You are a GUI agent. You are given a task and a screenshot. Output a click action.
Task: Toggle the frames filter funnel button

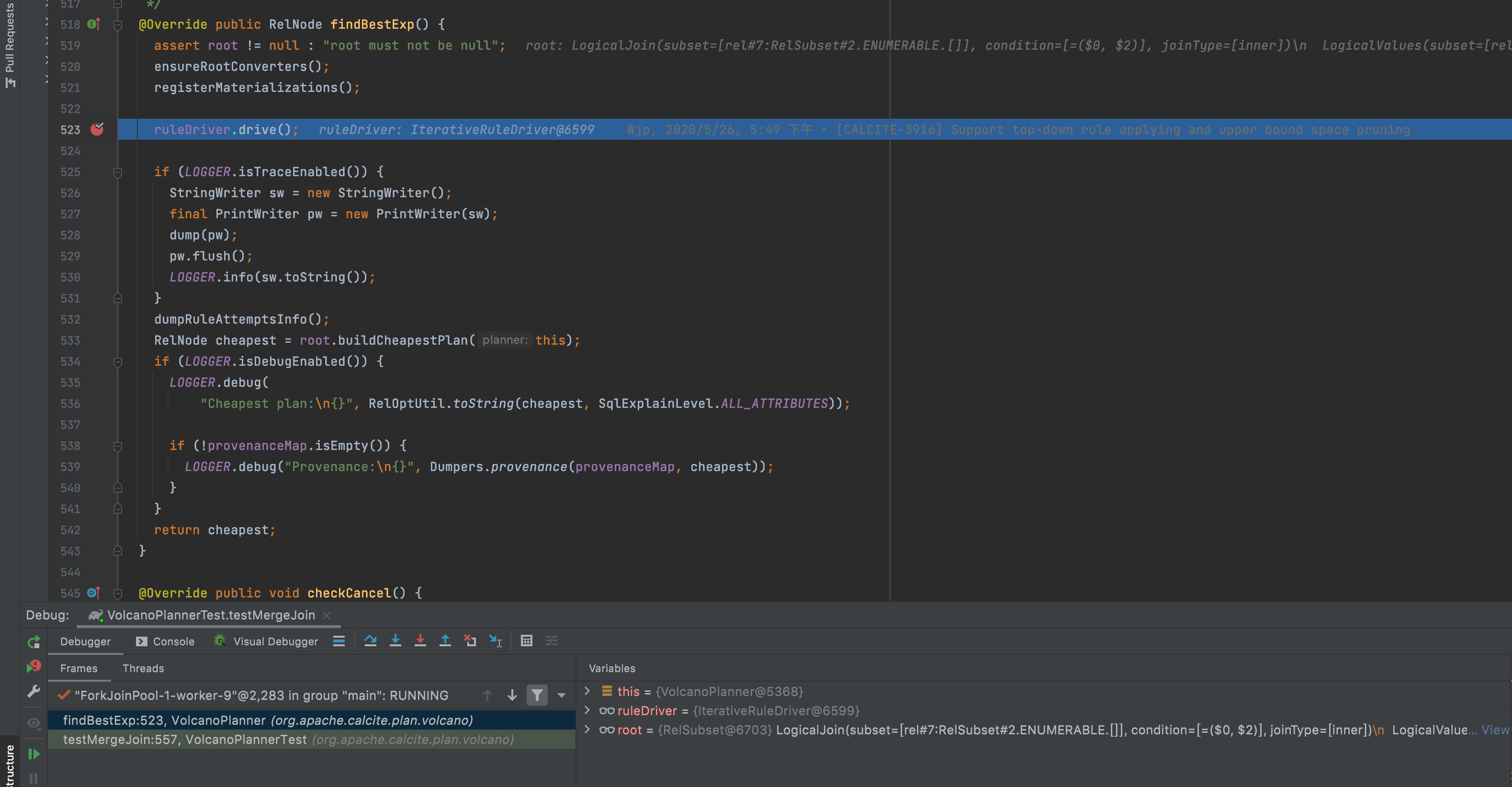tap(537, 696)
